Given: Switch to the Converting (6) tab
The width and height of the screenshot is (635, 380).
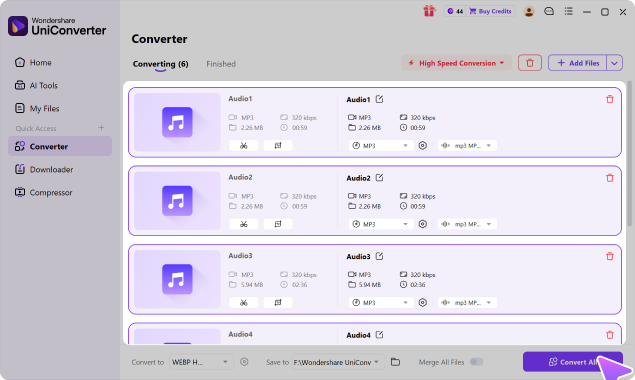Looking at the screenshot, I should coord(160,64).
